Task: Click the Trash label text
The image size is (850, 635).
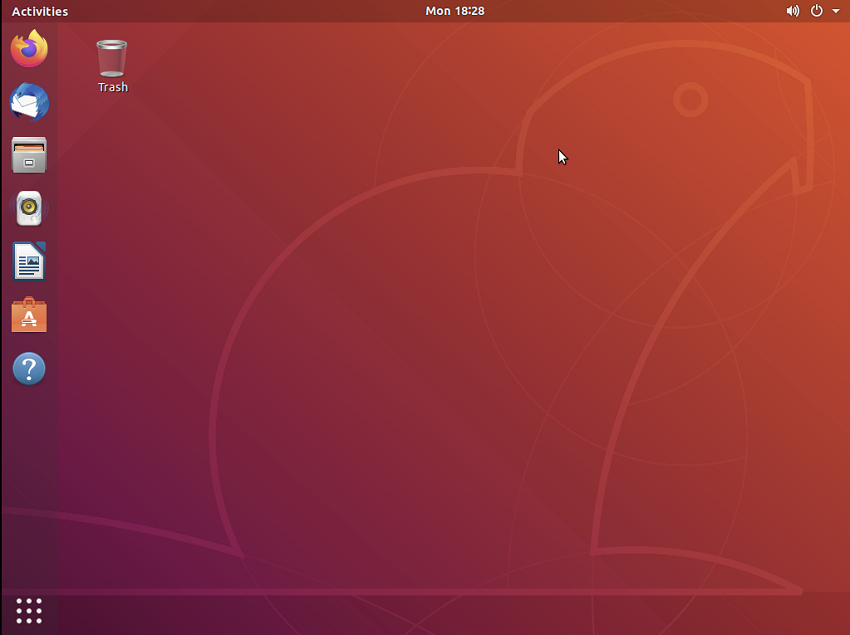Action: click(113, 87)
